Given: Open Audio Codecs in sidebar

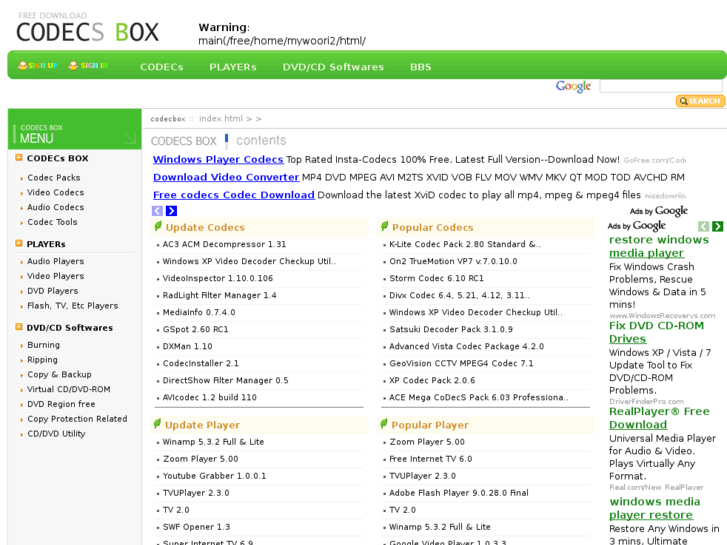Looking at the screenshot, I should click(x=56, y=207).
